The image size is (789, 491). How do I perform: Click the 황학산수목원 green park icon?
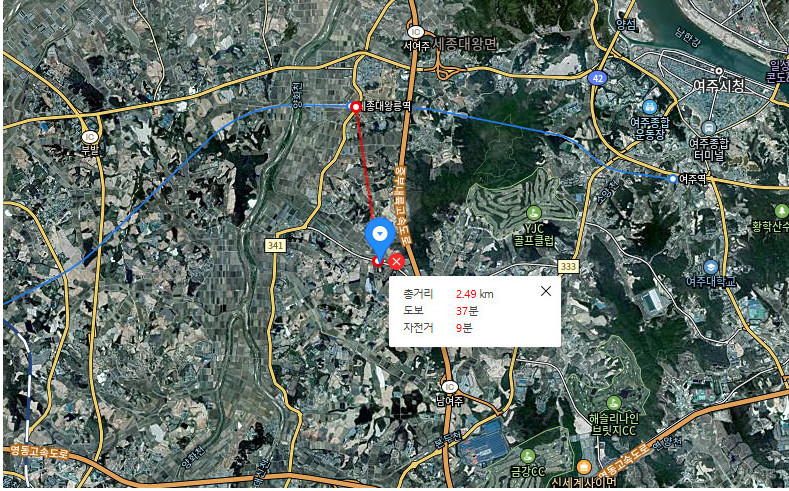[x=781, y=211]
